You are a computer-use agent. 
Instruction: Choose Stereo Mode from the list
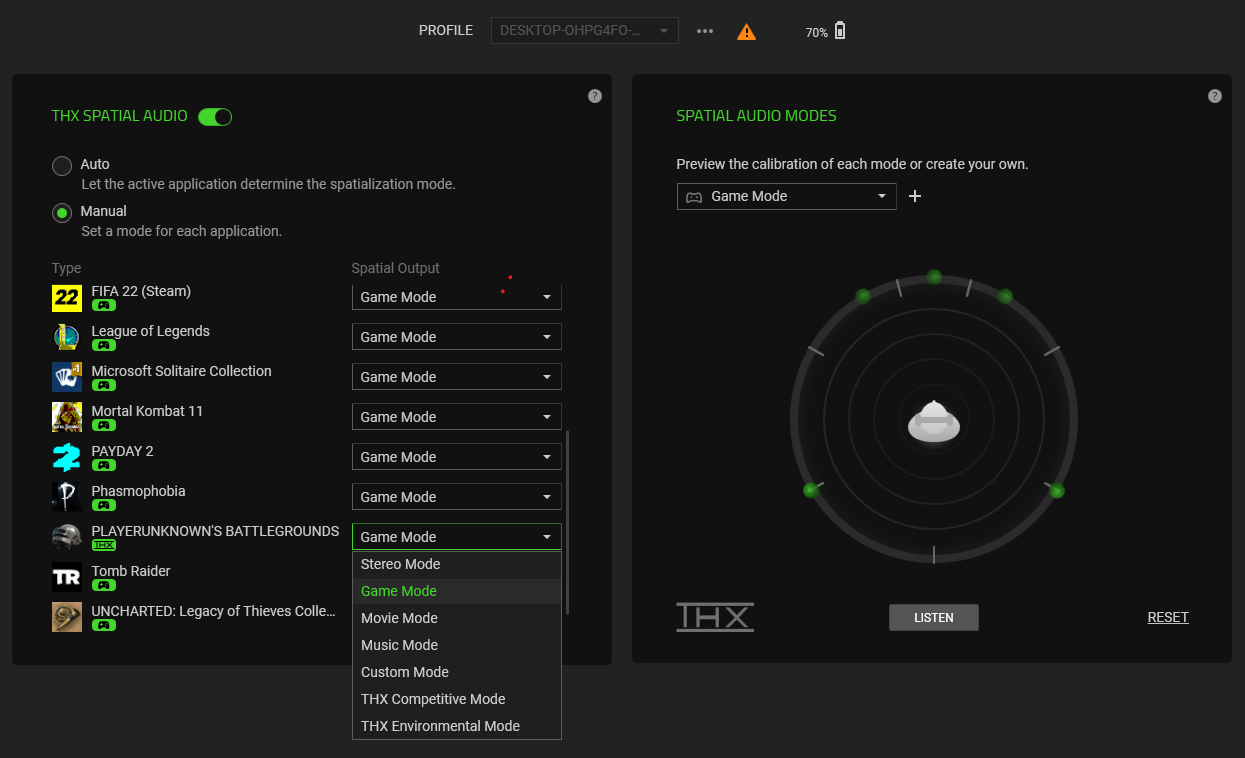[x=457, y=564]
